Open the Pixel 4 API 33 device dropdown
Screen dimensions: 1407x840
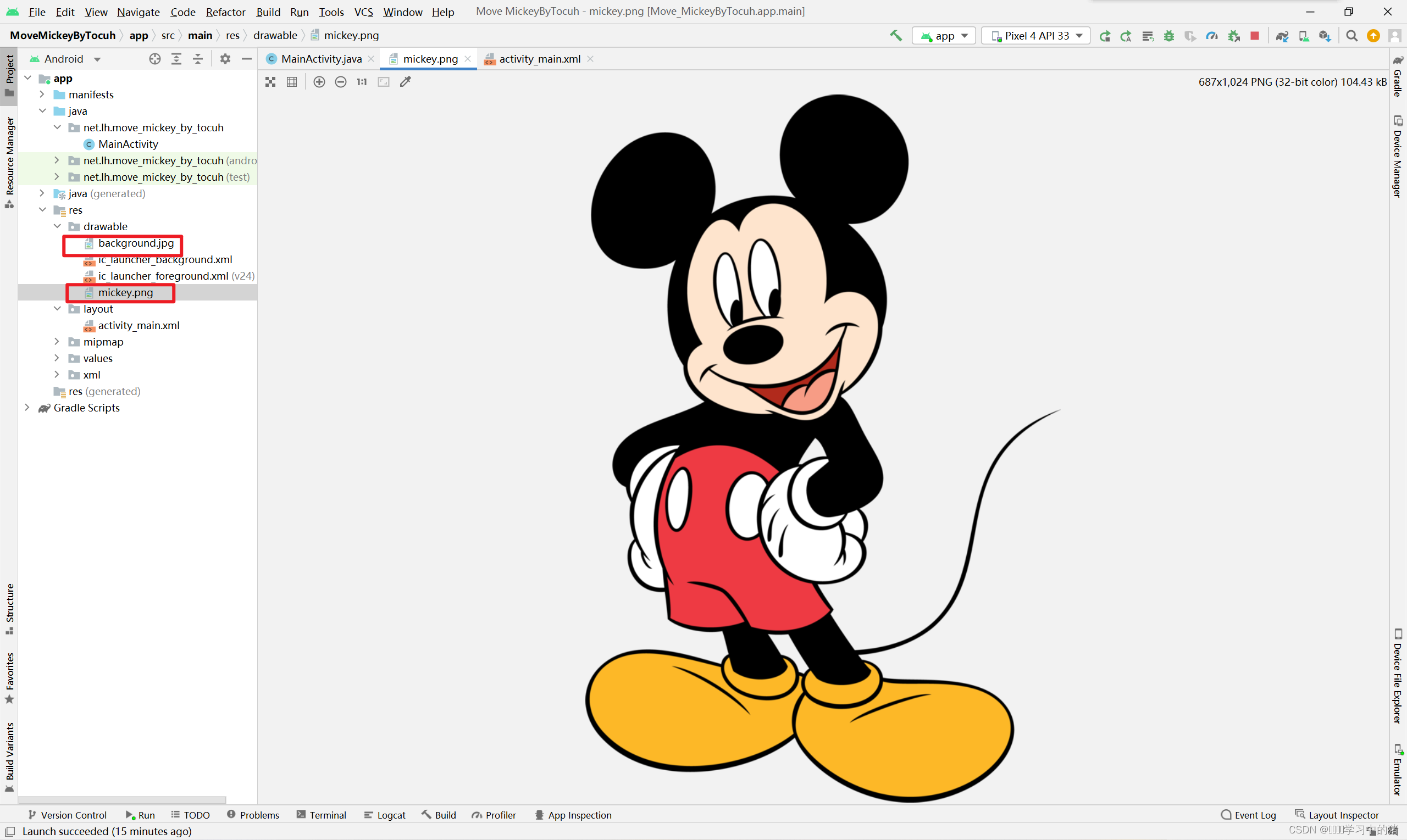pos(1036,36)
